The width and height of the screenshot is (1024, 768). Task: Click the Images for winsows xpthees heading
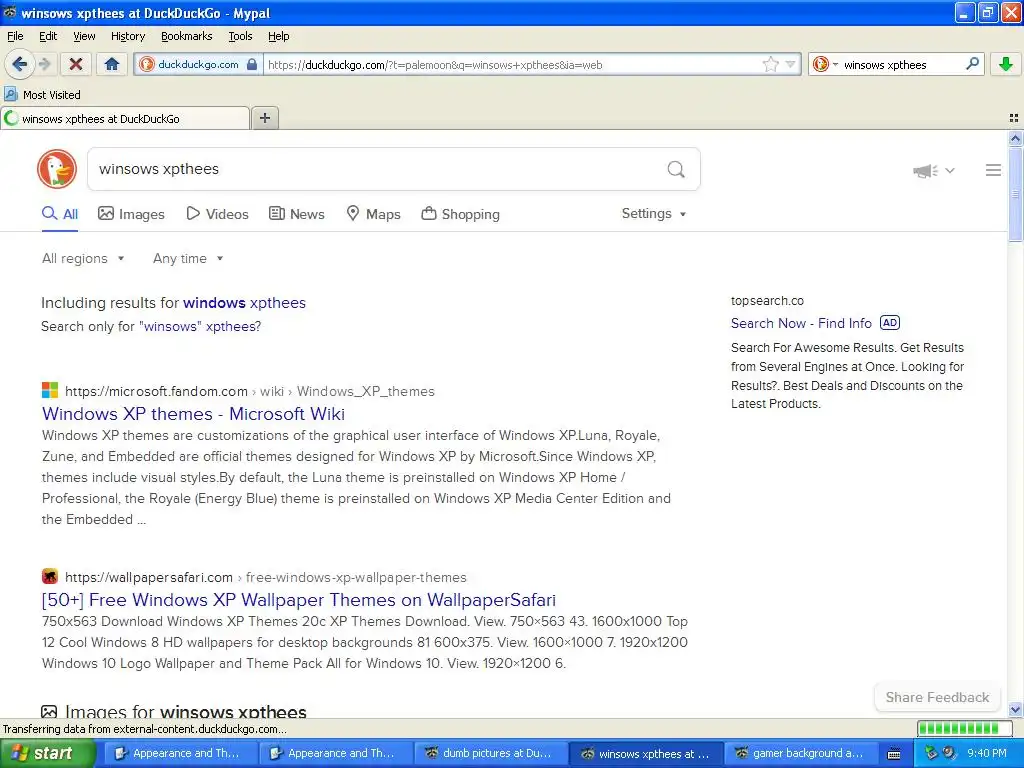pyautogui.click(x=185, y=711)
